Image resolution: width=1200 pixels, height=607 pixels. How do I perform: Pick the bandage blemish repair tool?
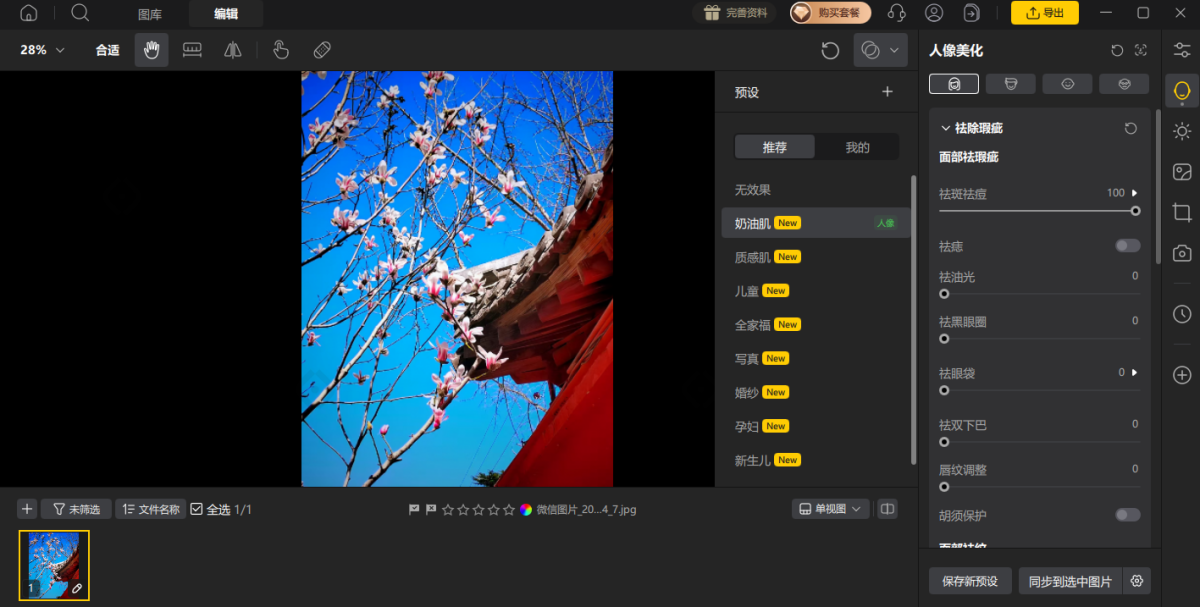click(322, 50)
